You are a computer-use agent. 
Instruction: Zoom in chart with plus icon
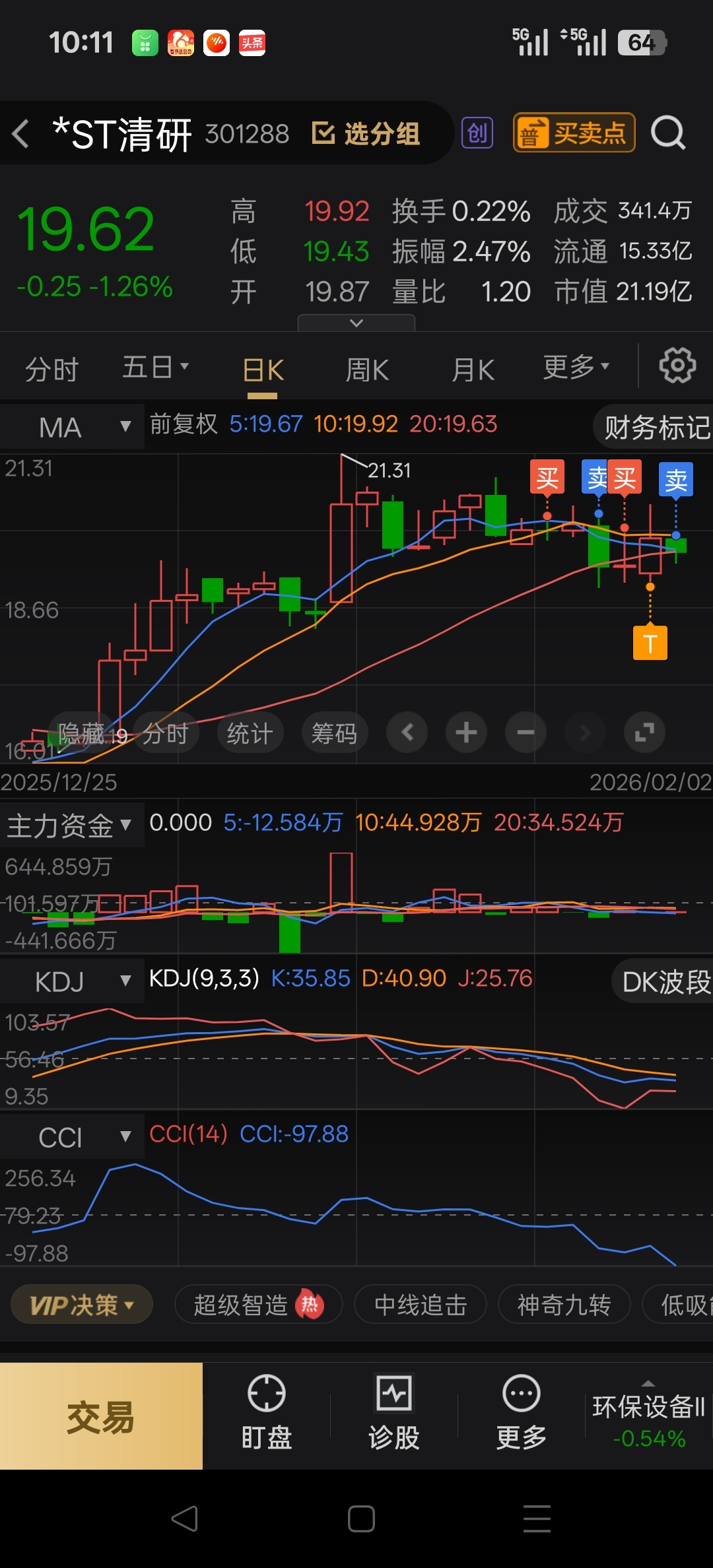point(466,733)
